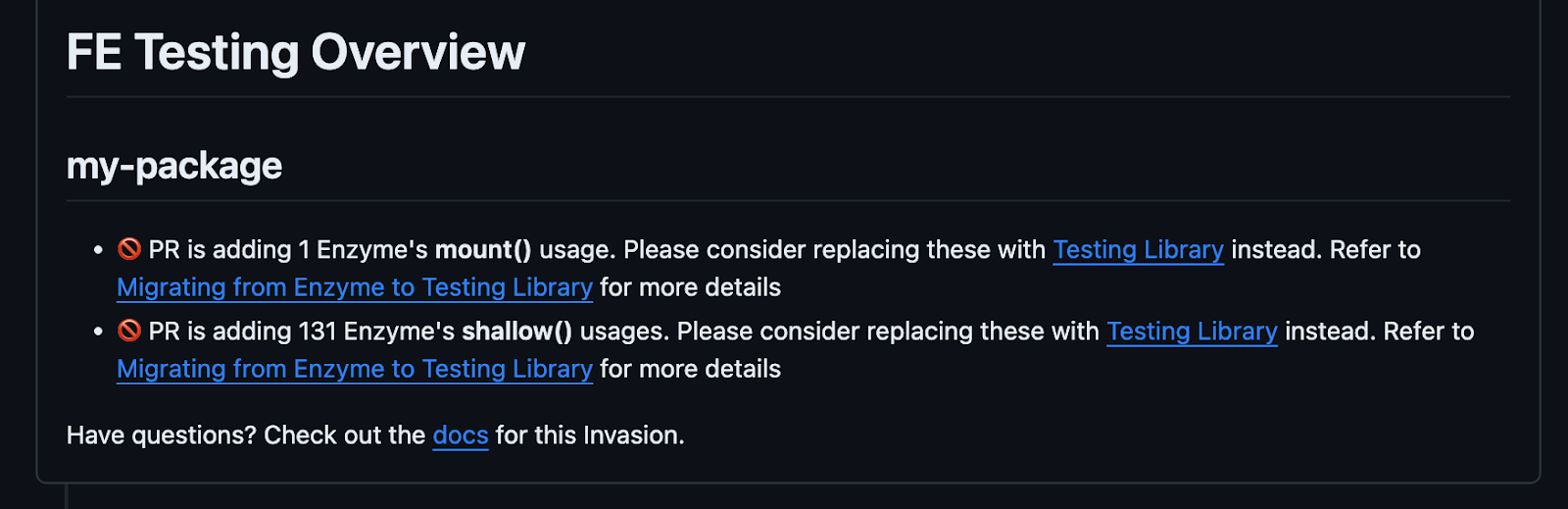Click the FE Testing Overview heading
1568x509 pixels.
pos(295,53)
